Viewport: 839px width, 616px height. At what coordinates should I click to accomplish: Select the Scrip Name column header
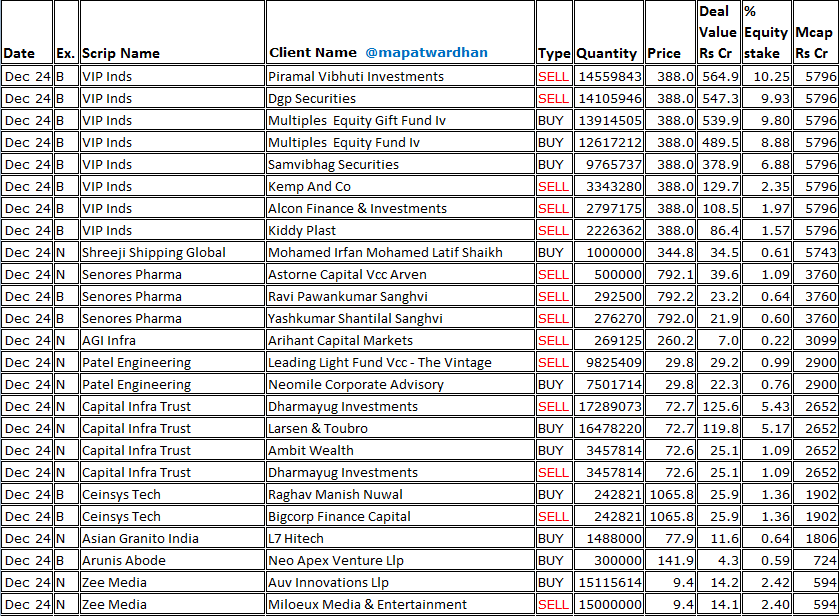coord(121,54)
